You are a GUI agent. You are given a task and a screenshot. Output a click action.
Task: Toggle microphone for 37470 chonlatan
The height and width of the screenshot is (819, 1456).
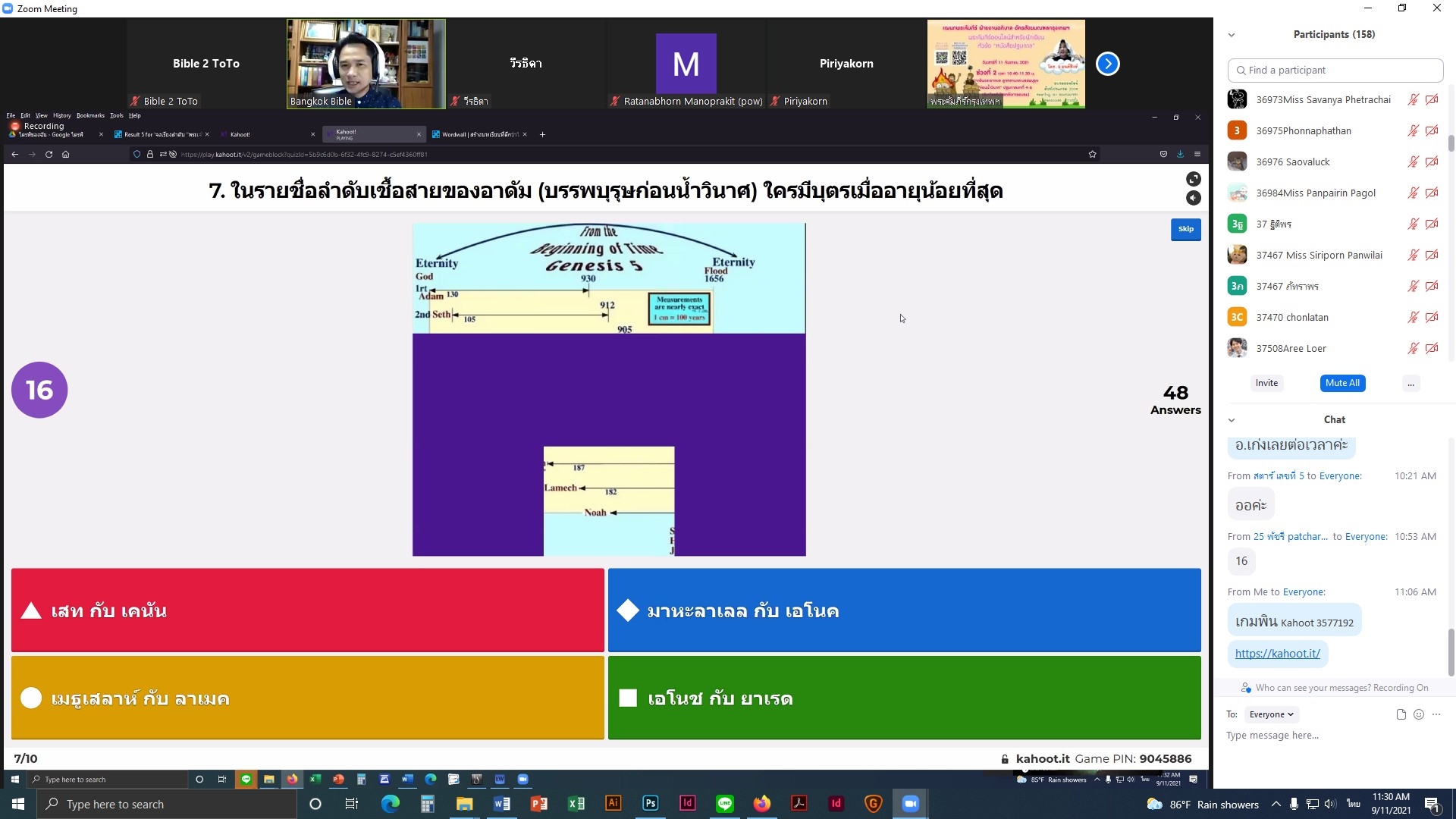coord(1413,317)
